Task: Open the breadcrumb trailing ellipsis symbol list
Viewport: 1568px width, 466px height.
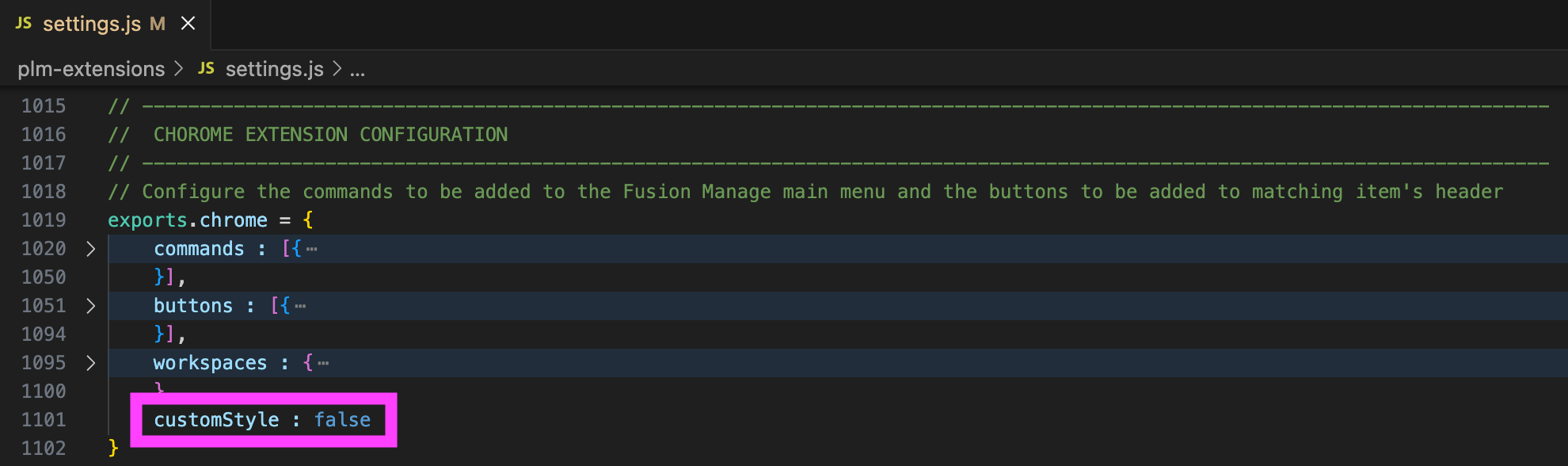Action: tap(358, 70)
